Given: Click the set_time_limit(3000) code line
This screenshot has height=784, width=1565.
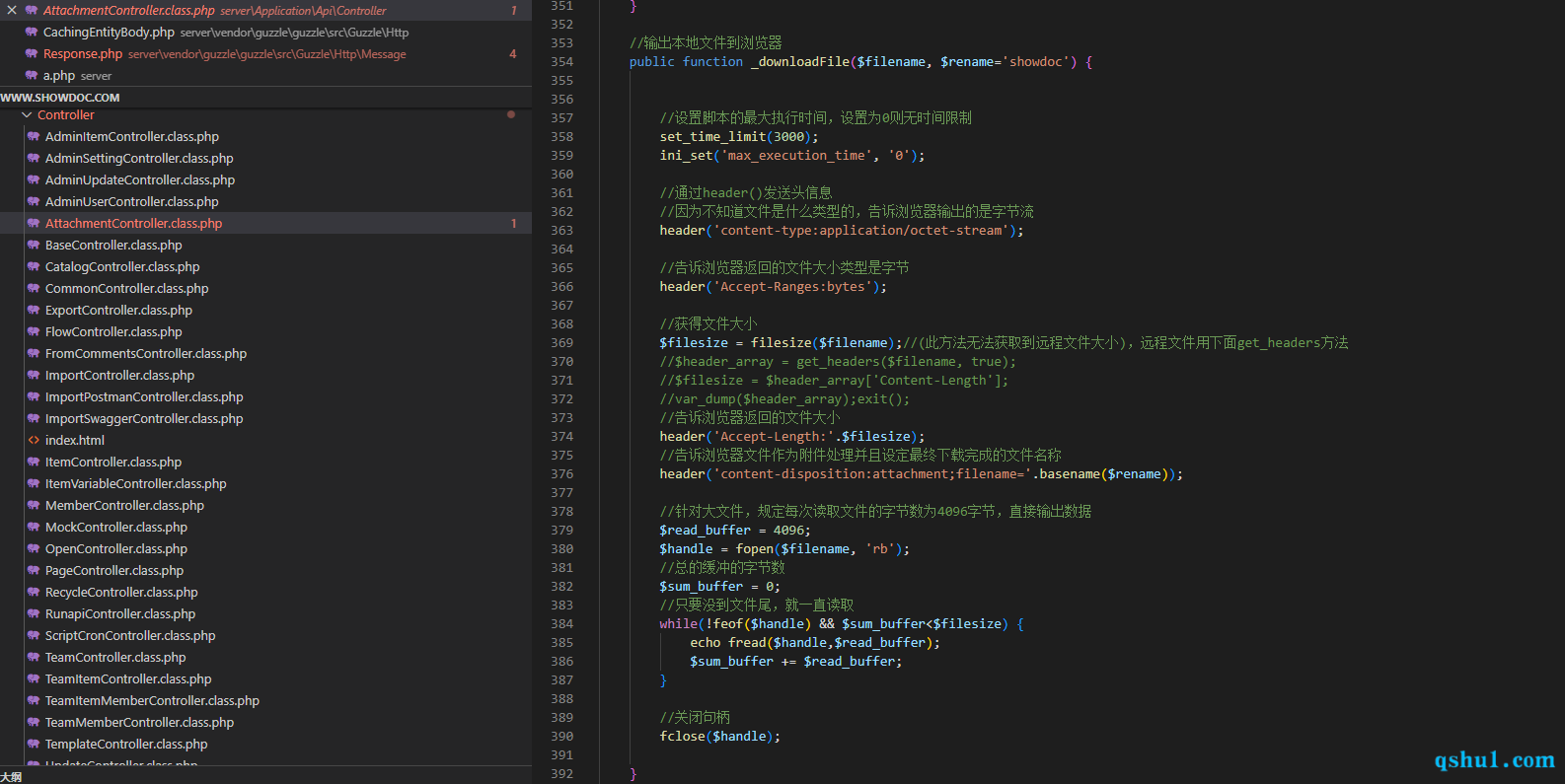Looking at the screenshot, I should [x=739, y=136].
